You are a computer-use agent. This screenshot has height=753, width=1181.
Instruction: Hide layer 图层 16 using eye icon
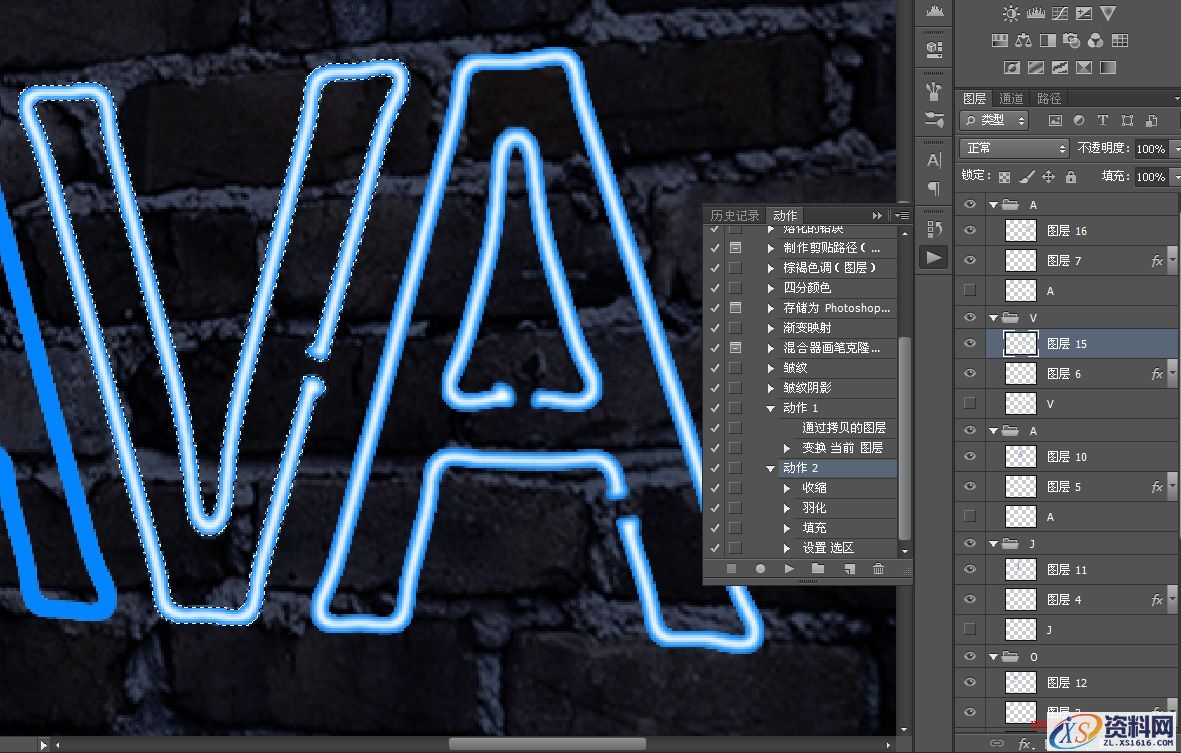[x=968, y=231]
